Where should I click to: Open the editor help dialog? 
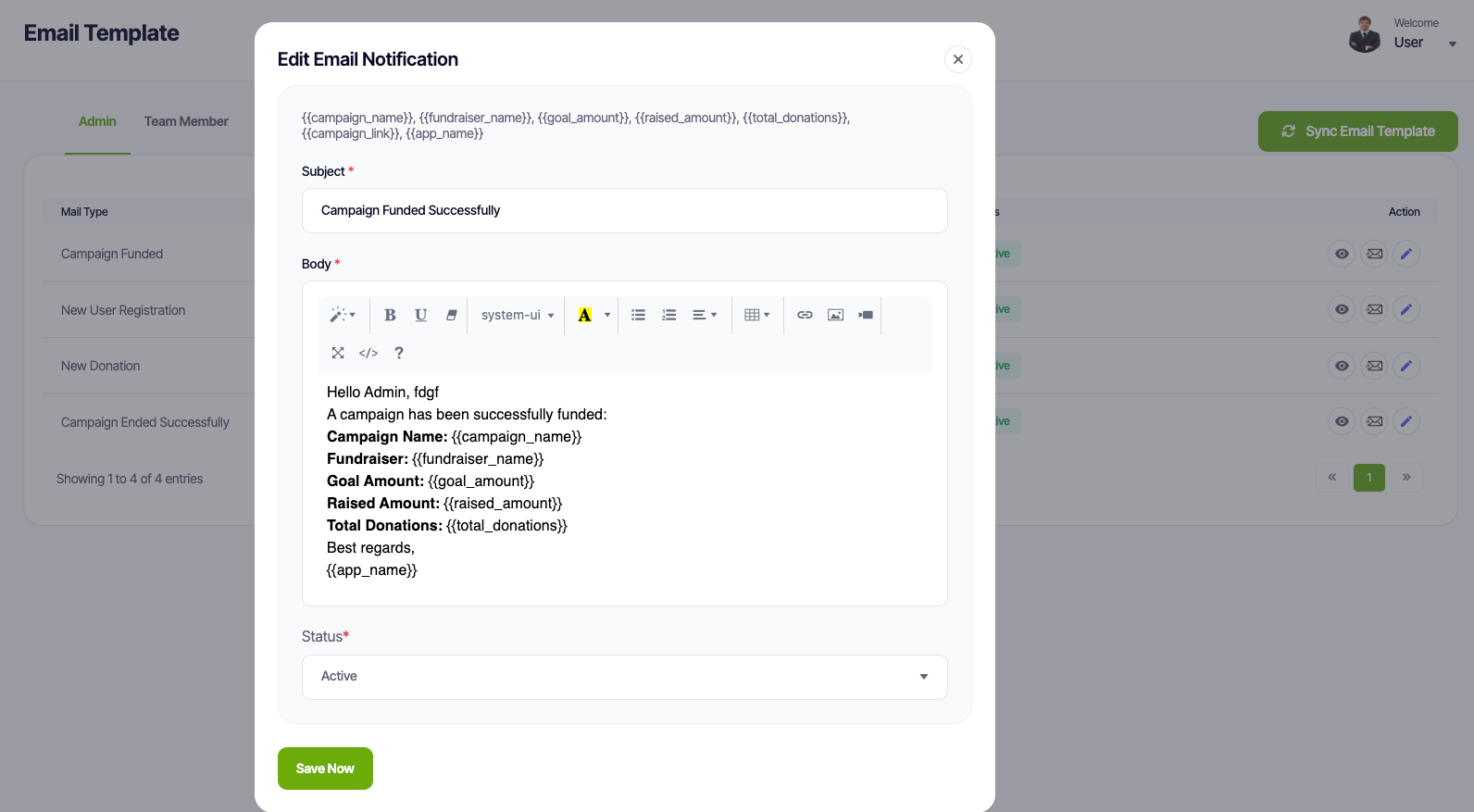pyautogui.click(x=399, y=353)
